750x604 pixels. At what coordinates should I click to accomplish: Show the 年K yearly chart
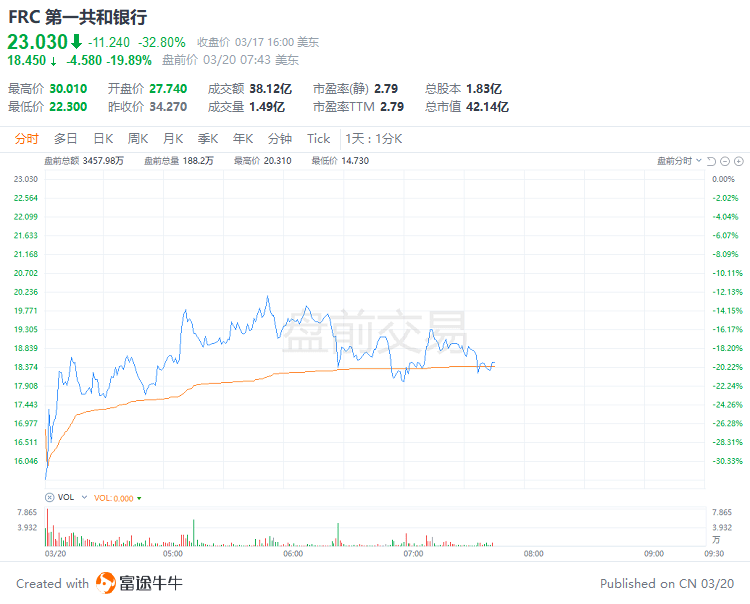[x=243, y=139]
